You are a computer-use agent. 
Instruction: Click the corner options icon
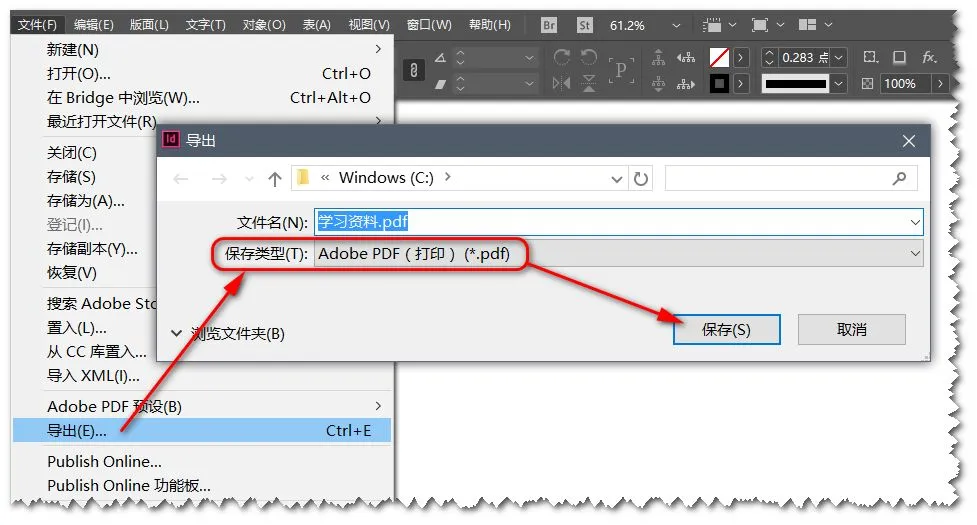click(870, 57)
